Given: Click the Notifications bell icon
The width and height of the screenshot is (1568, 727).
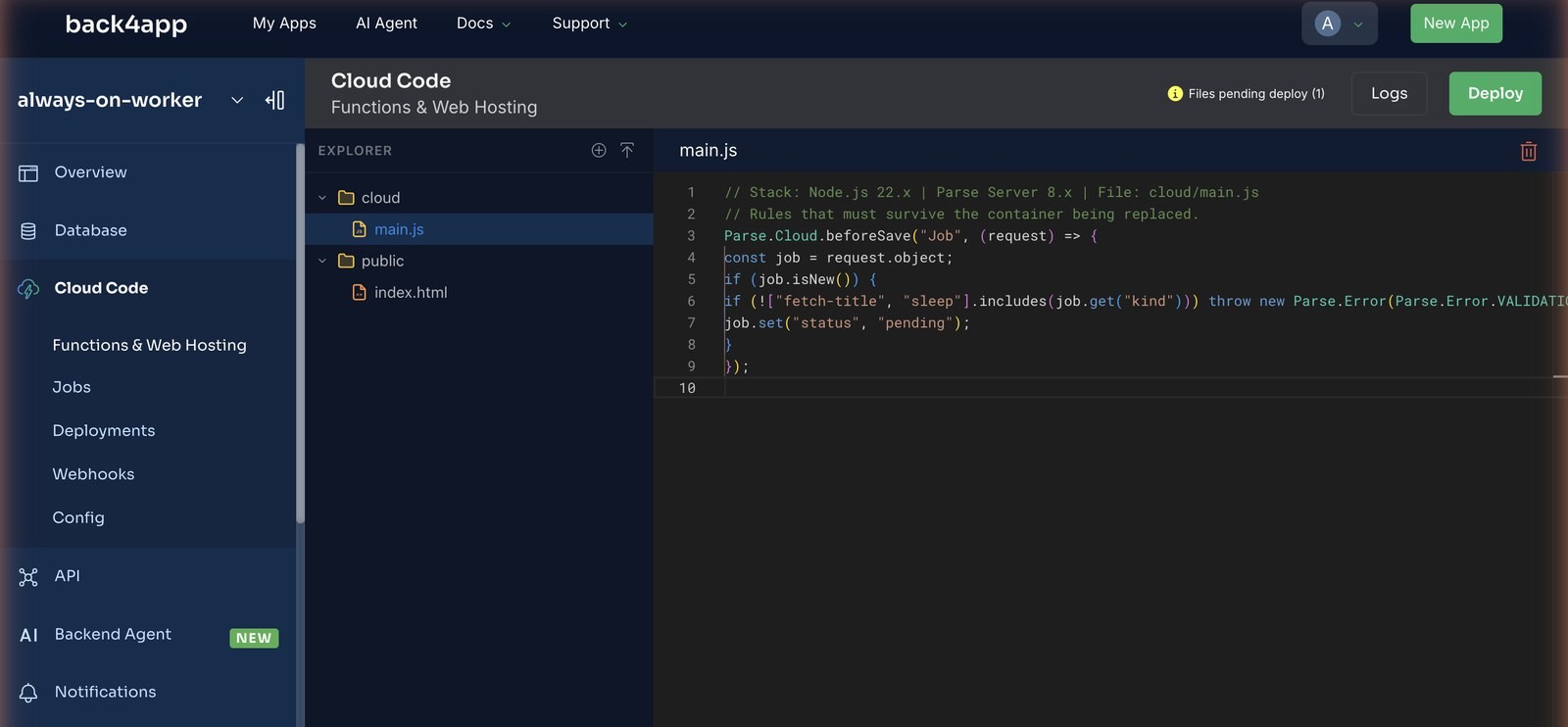Looking at the screenshot, I should pos(28,693).
